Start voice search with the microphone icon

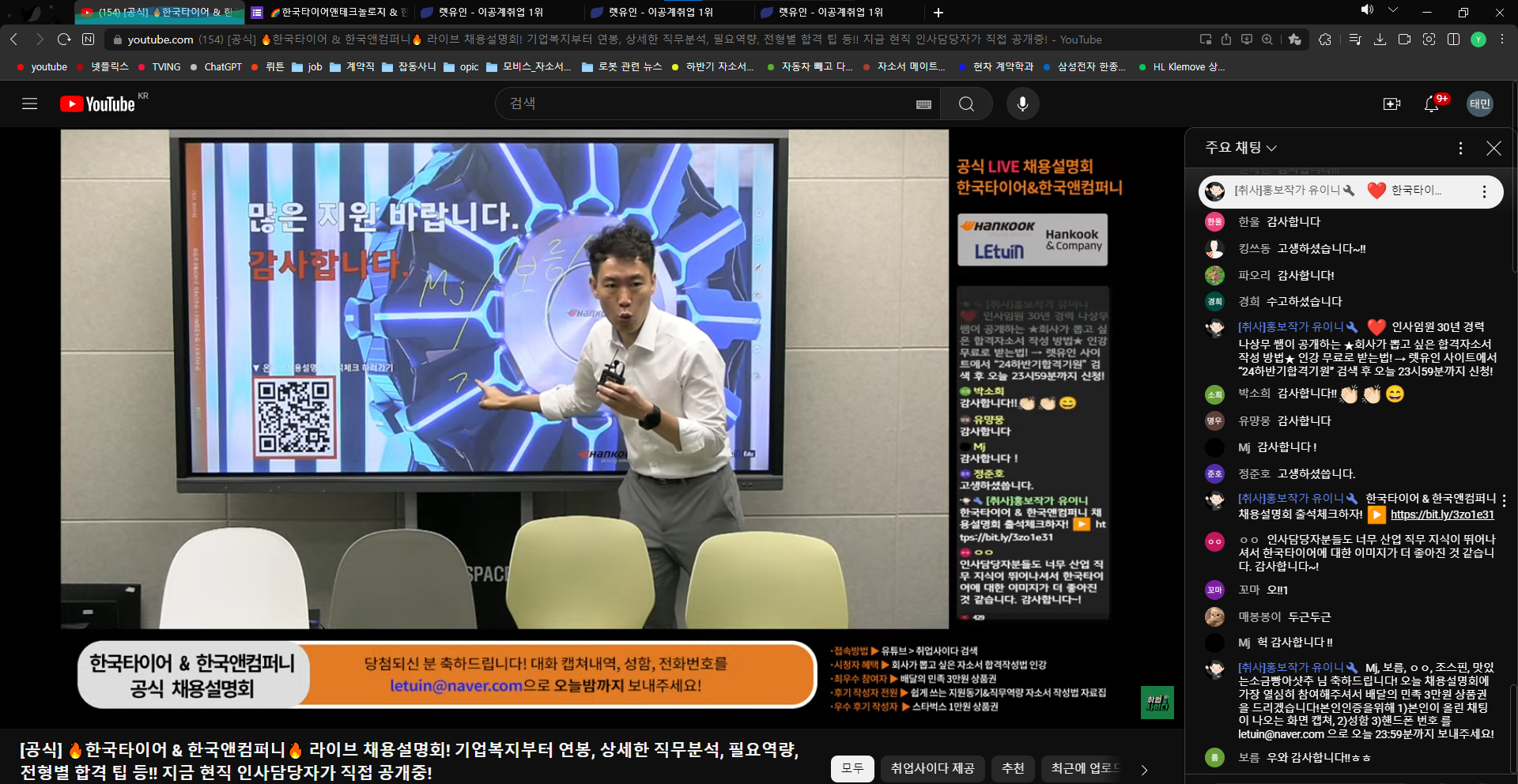pyautogui.click(x=1022, y=104)
